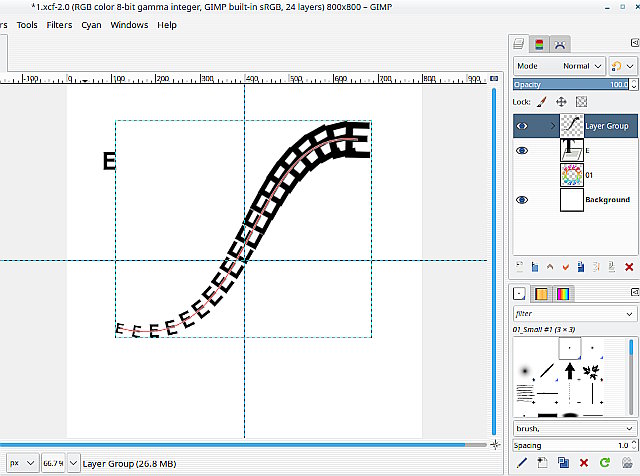Image resolution: width=640 pixels, height=476 pixels.
Task: Duplicate the selected brush
Action: pos(564,463)
